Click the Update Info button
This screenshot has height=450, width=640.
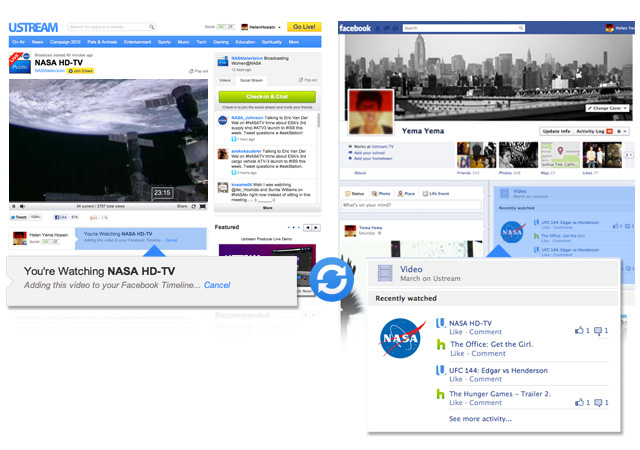(556, 131)
